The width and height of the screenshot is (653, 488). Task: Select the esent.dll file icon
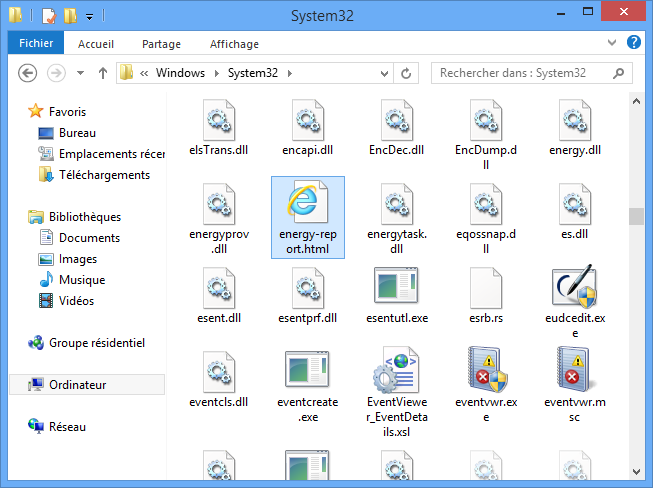(x=219, y=288)
